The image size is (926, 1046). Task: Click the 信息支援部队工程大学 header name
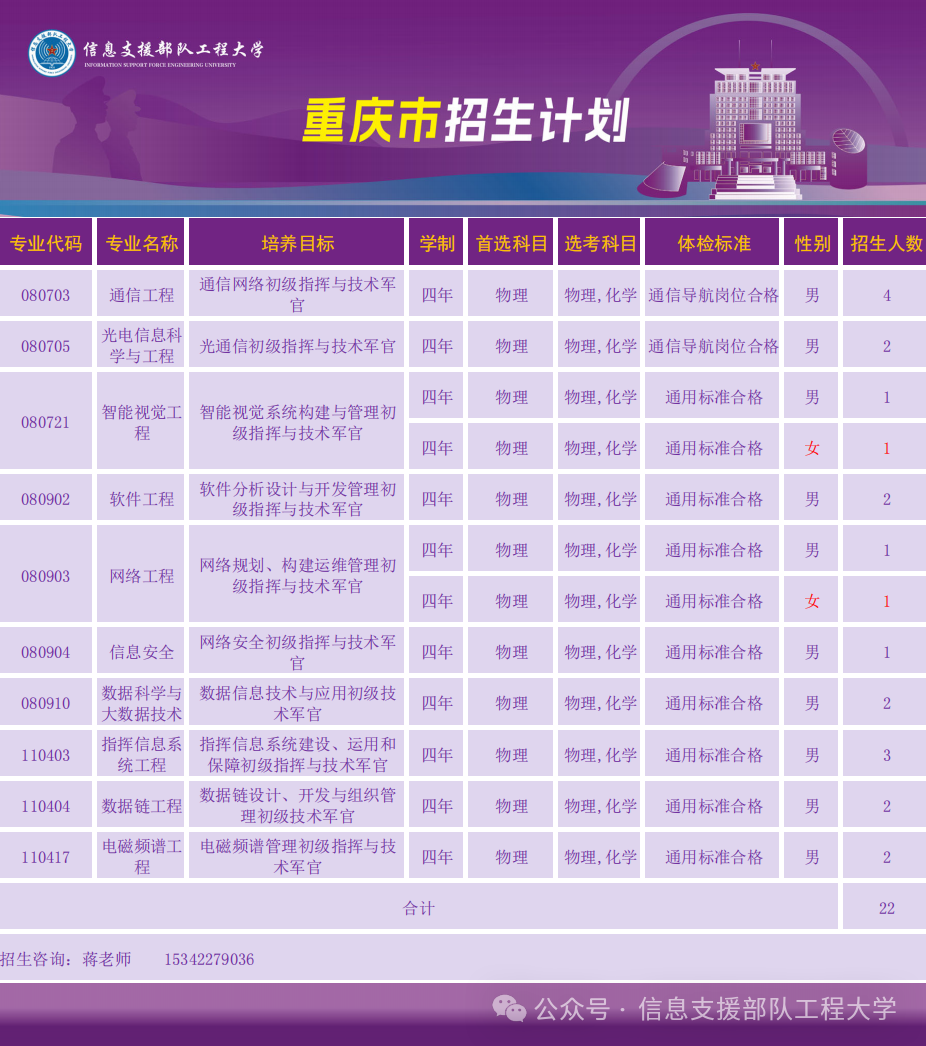coord(173,49)
